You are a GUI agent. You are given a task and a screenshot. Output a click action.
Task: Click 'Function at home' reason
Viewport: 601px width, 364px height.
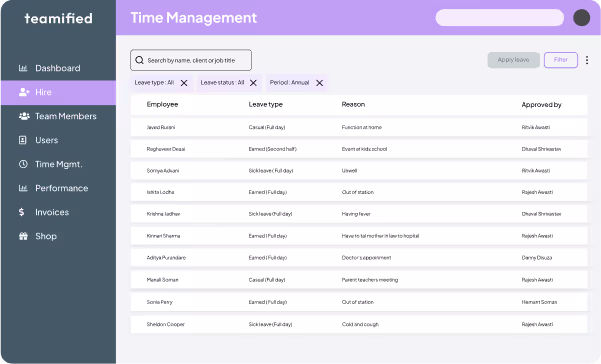(x=361, y=127)
